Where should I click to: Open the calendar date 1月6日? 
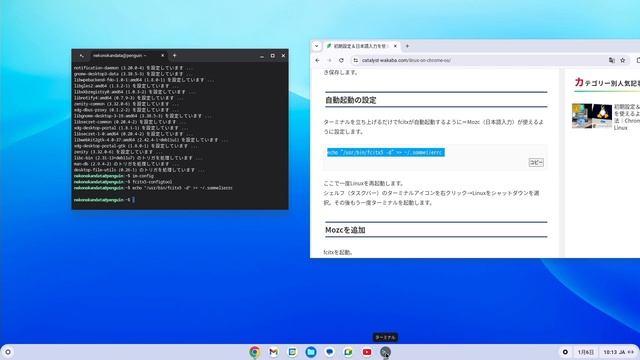pos(586,352)
